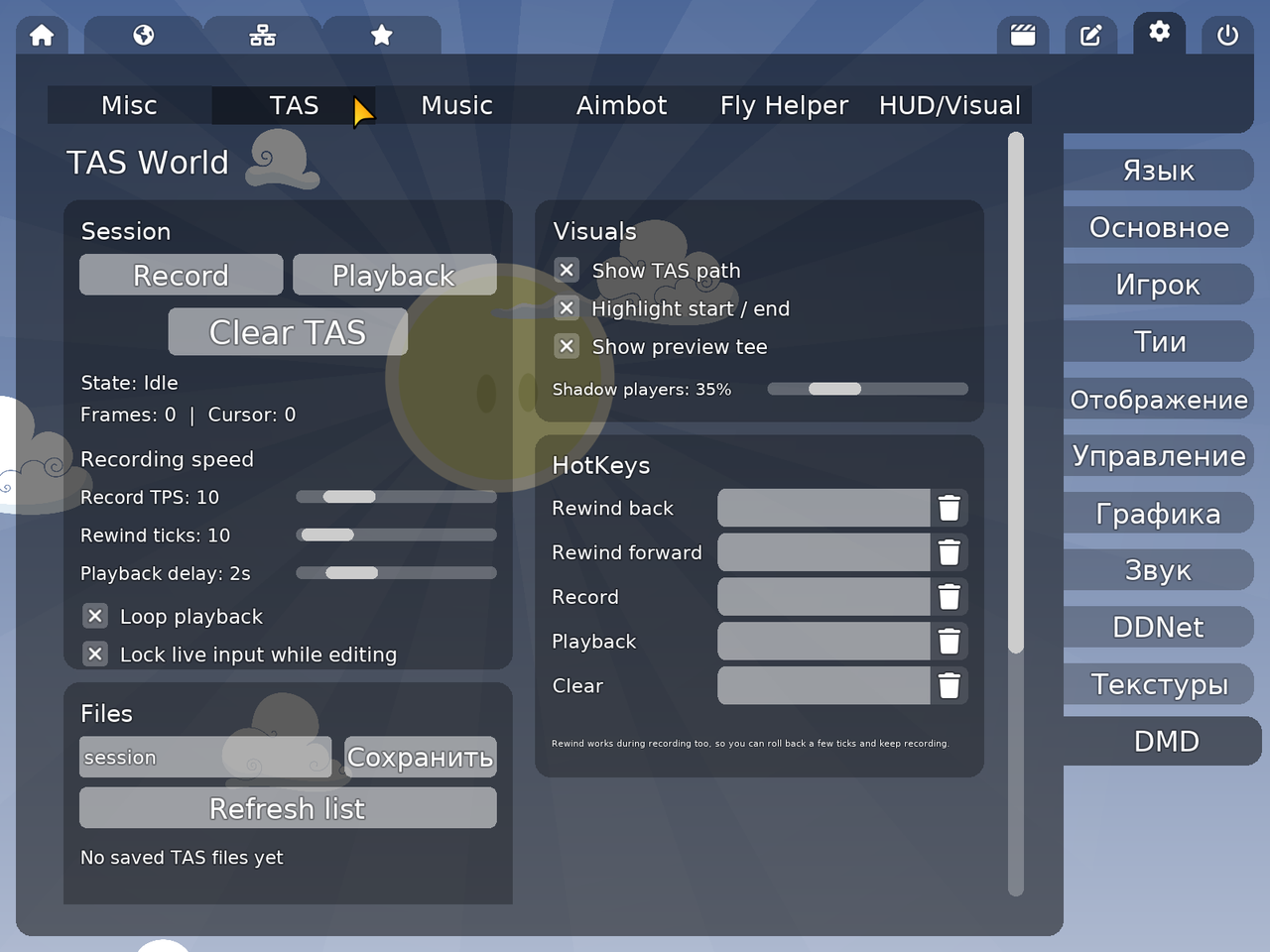
Task: Toggle Loop playback checkbox
Action: tap(94, 616)
